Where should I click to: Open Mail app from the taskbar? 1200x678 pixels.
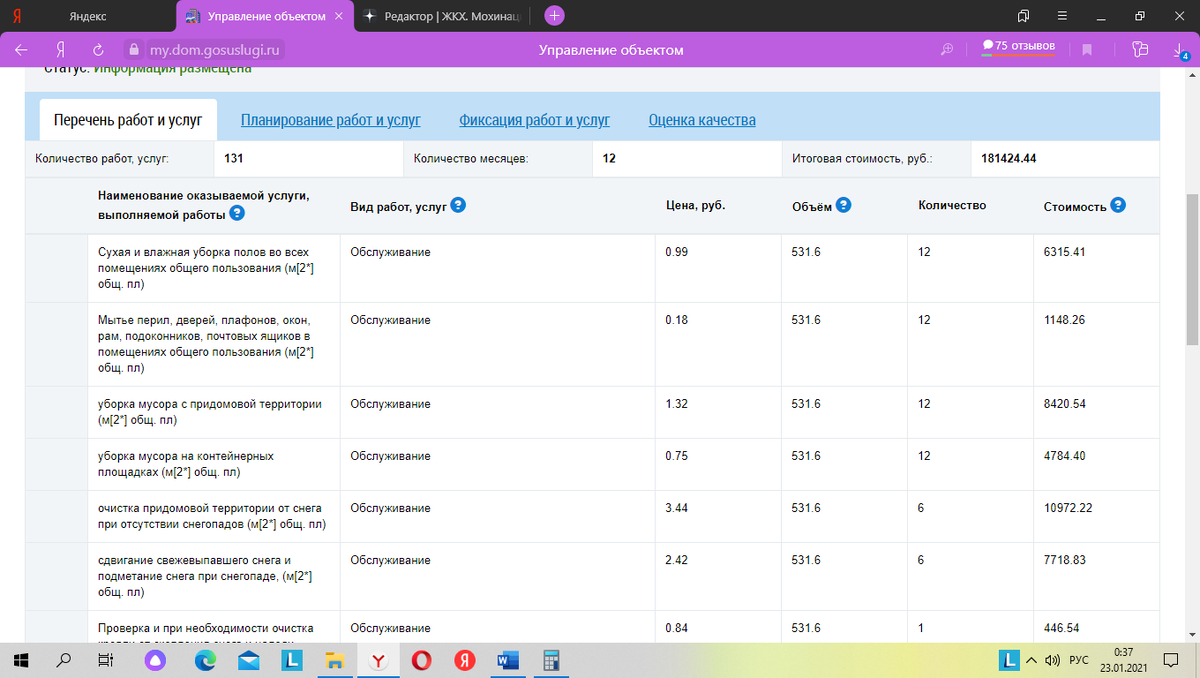point(249,660)
